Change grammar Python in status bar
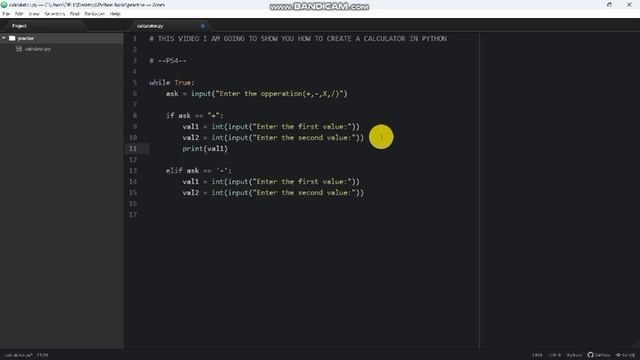The image size is (640, 360). 574,355
